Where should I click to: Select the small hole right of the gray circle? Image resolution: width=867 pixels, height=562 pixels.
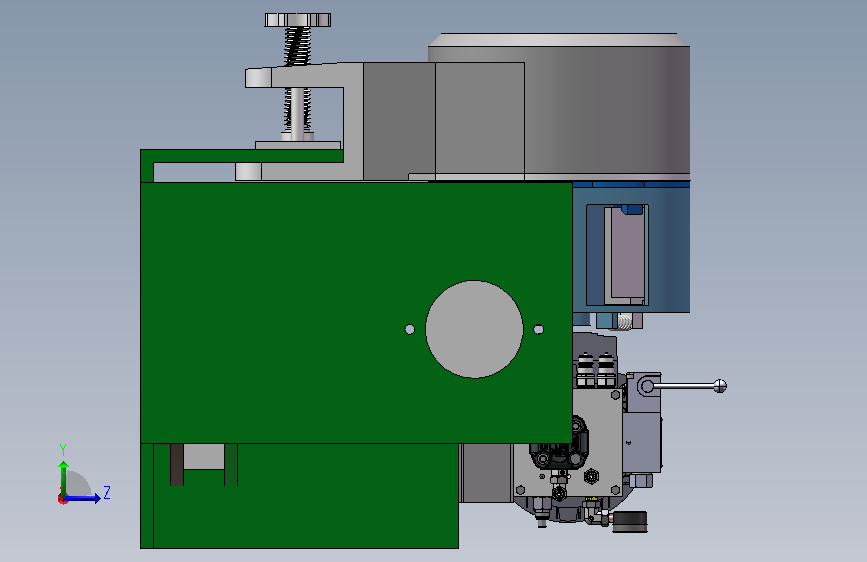[539, 329]
